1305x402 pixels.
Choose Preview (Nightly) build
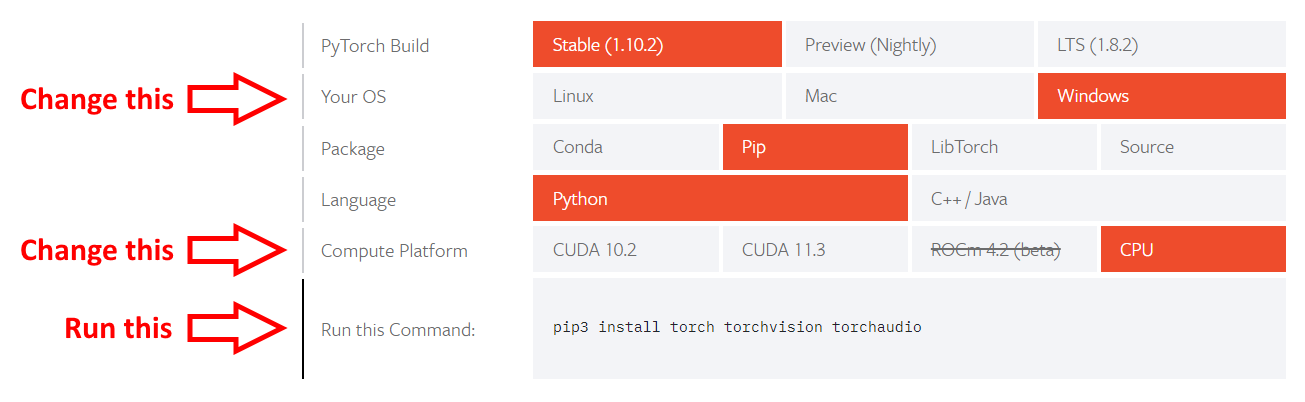pos(909,45)
